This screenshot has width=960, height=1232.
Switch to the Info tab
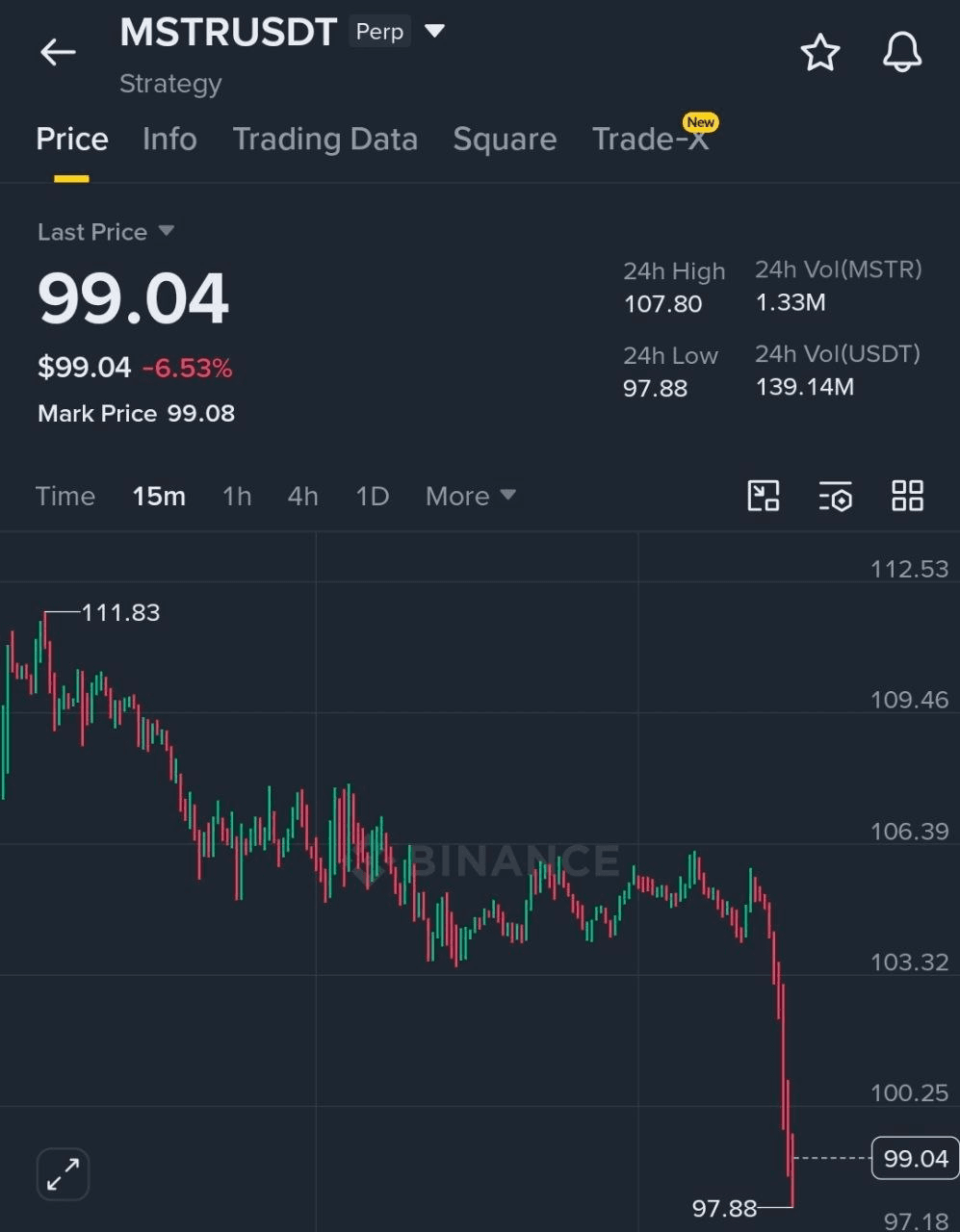[x=169, y=140]
